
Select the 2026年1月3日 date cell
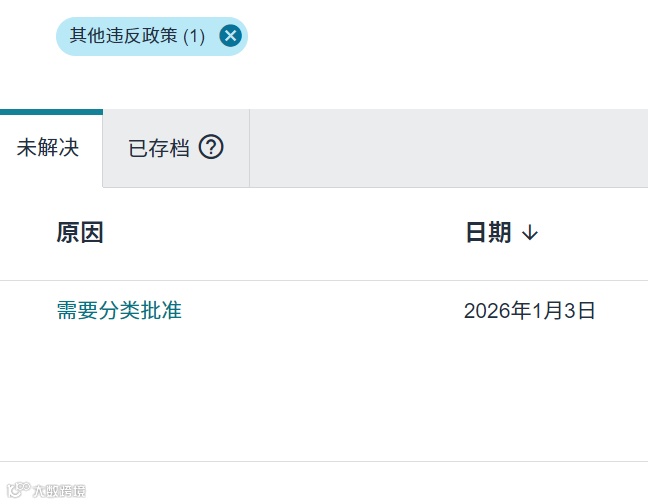[x=529, y=311]
